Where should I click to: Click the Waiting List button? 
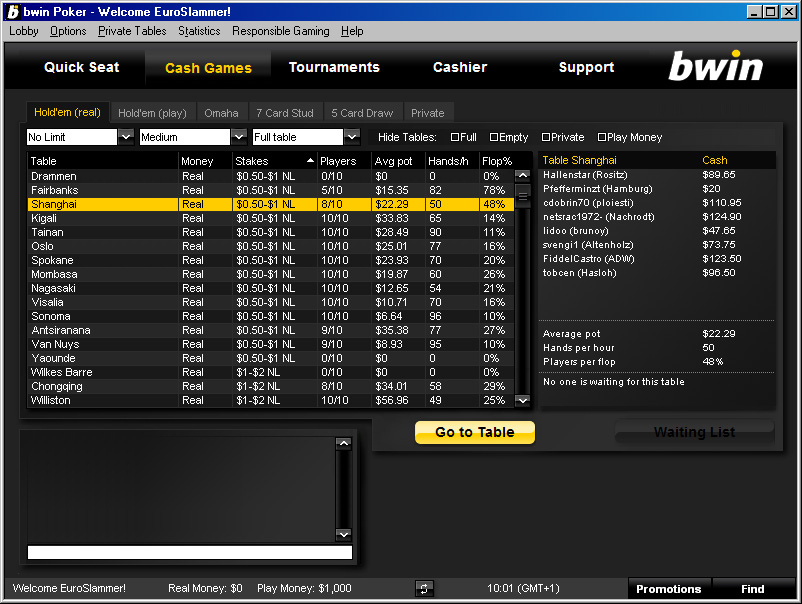pyautogui.click(x=694, y=432)
